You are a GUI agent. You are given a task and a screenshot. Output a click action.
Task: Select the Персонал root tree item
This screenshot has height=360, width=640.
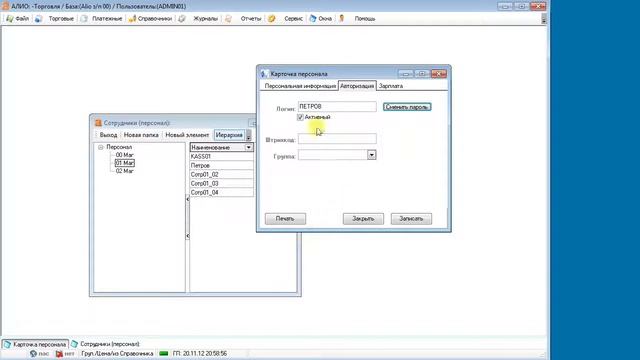[119, 147]
